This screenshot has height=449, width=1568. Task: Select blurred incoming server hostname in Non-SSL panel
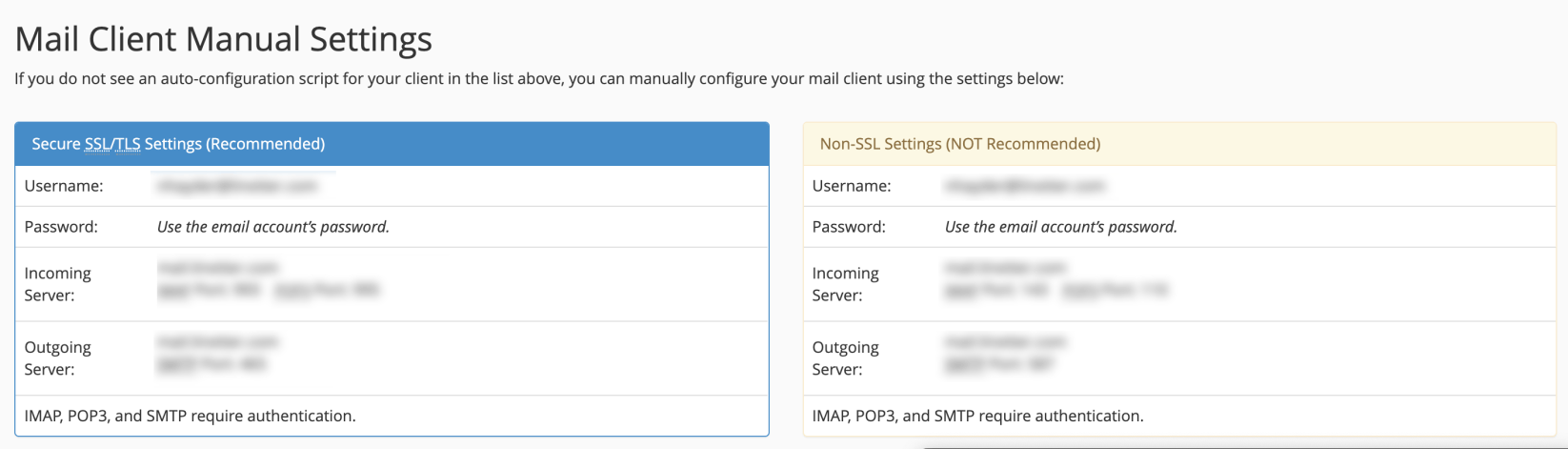[x=1005, y=268]
